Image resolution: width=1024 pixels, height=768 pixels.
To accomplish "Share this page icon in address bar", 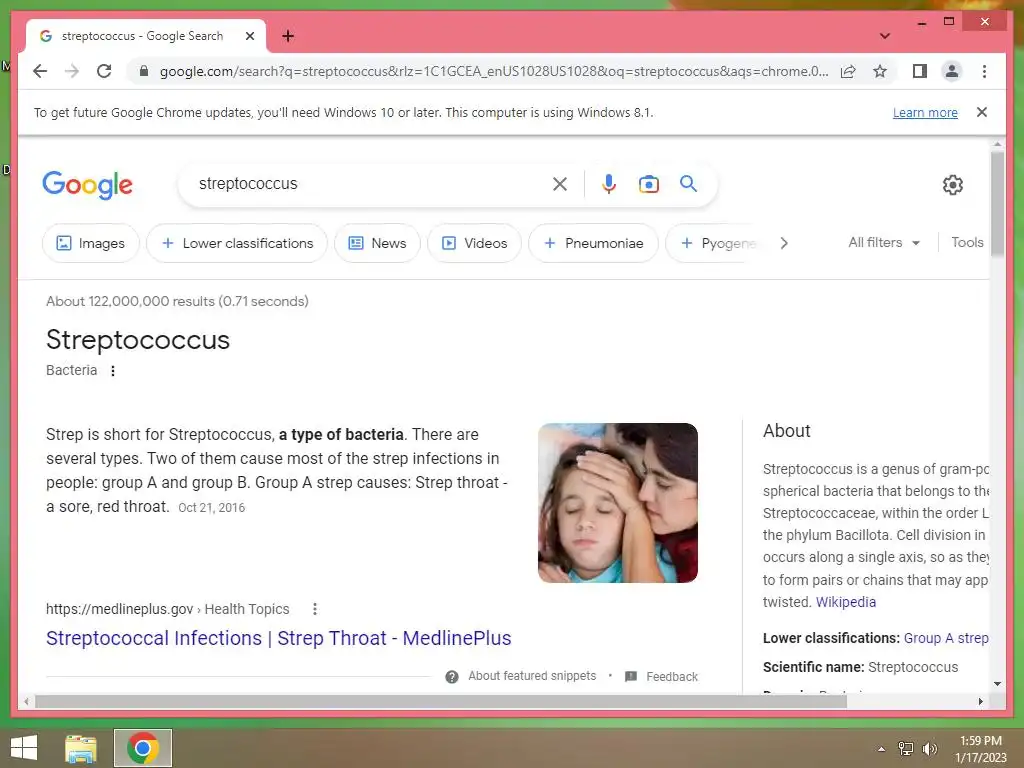I will (848, 71).
